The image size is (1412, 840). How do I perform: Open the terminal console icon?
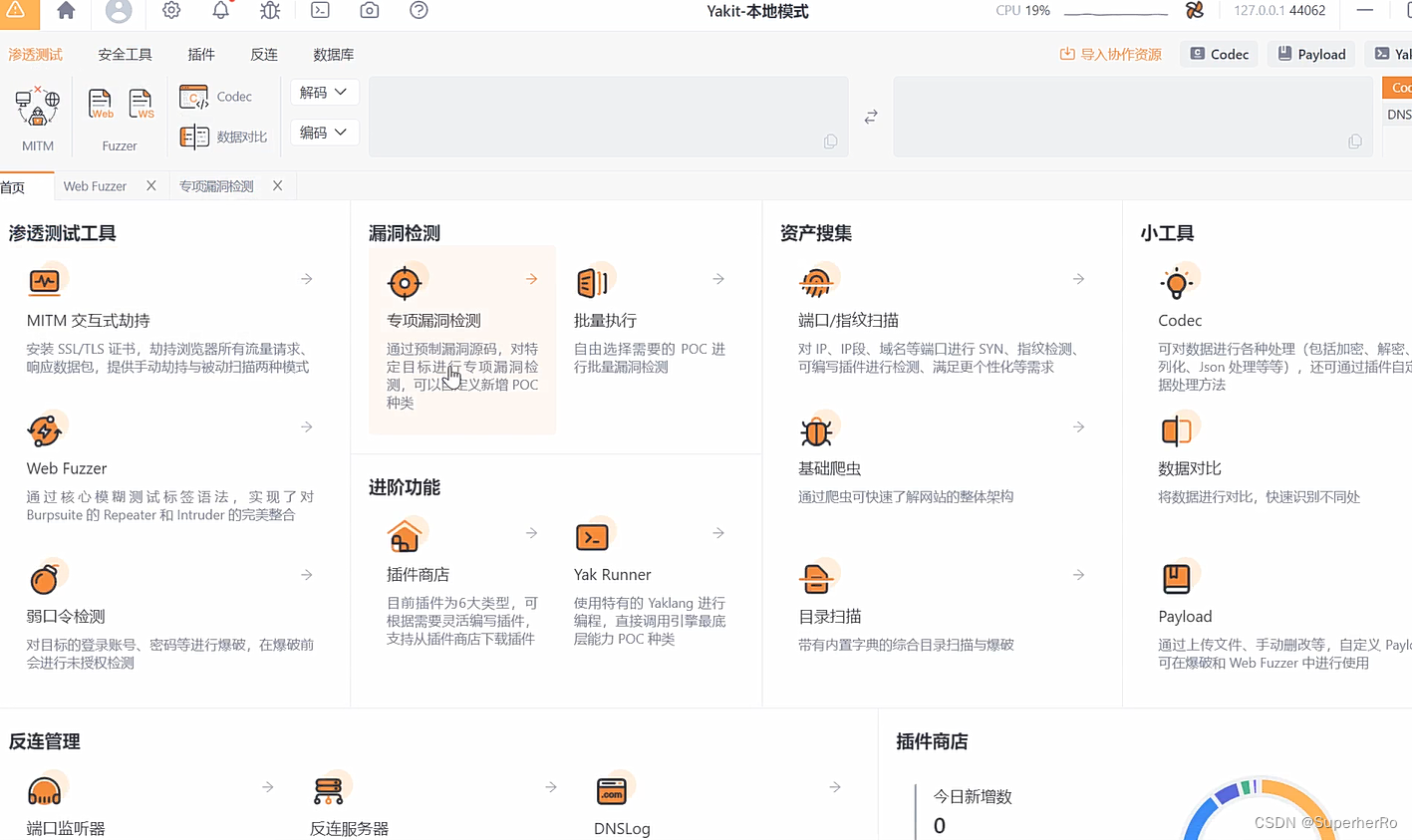[x=320, y=11]
